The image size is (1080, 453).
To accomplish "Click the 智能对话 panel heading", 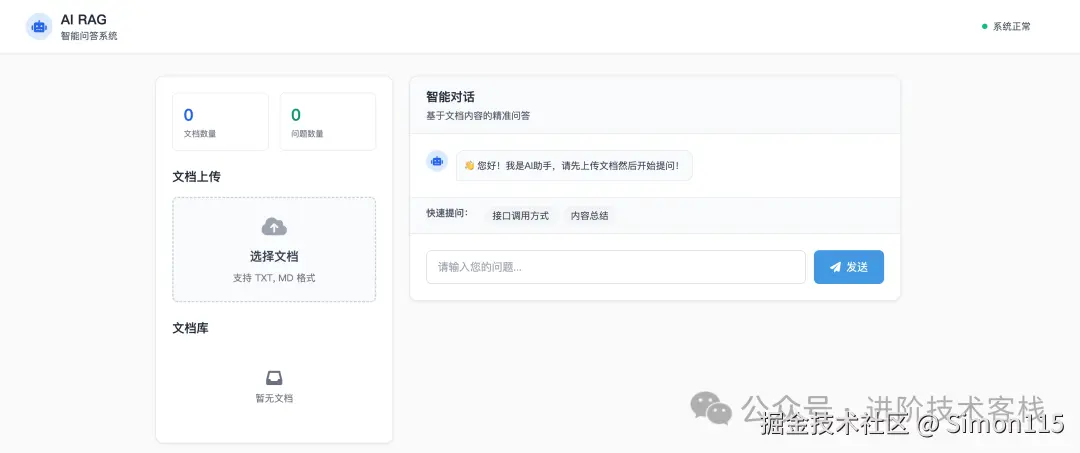I will (450, 97).
